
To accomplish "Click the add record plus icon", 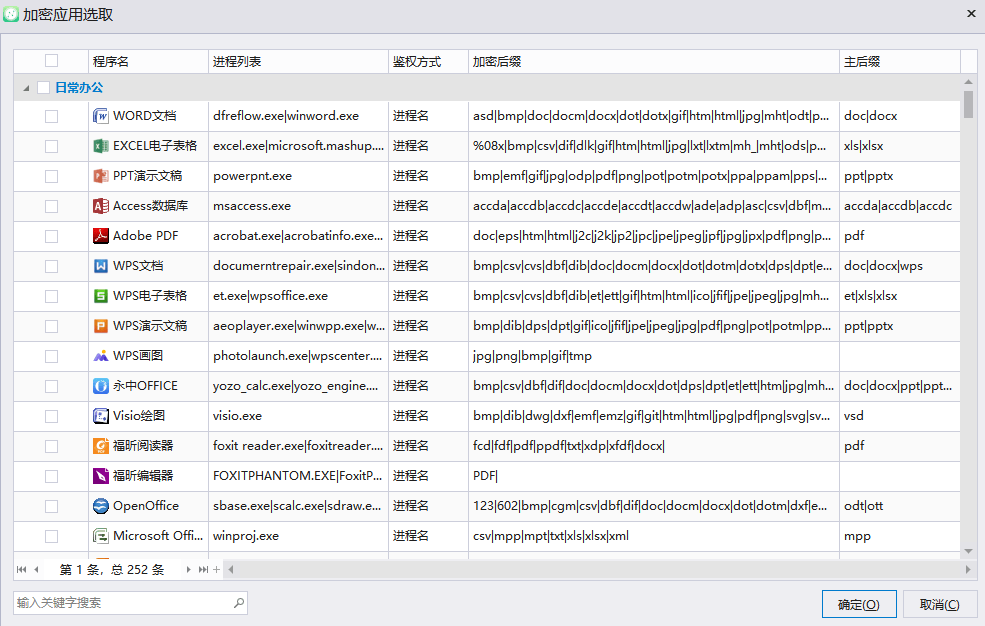I will [x=217, y=569].
